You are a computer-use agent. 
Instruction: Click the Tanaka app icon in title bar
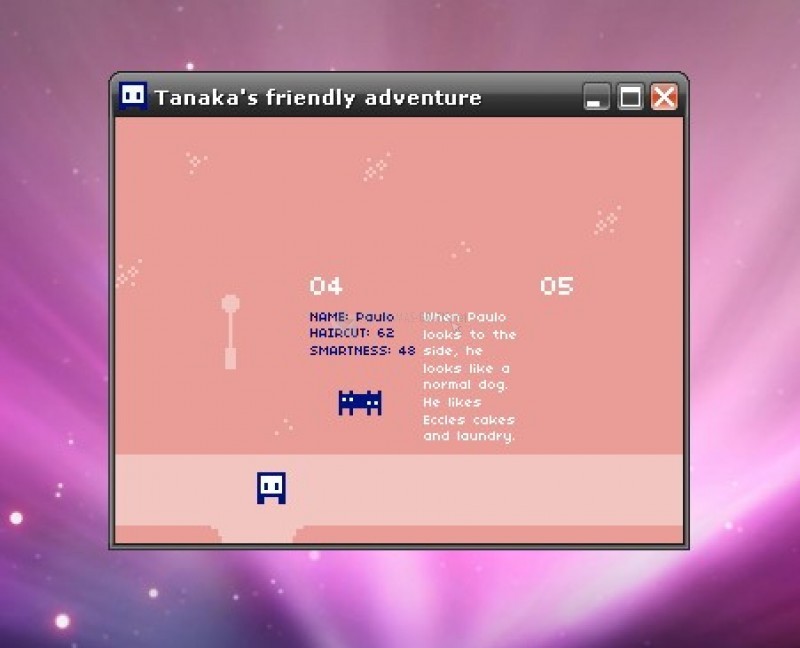tap(133, 95)
